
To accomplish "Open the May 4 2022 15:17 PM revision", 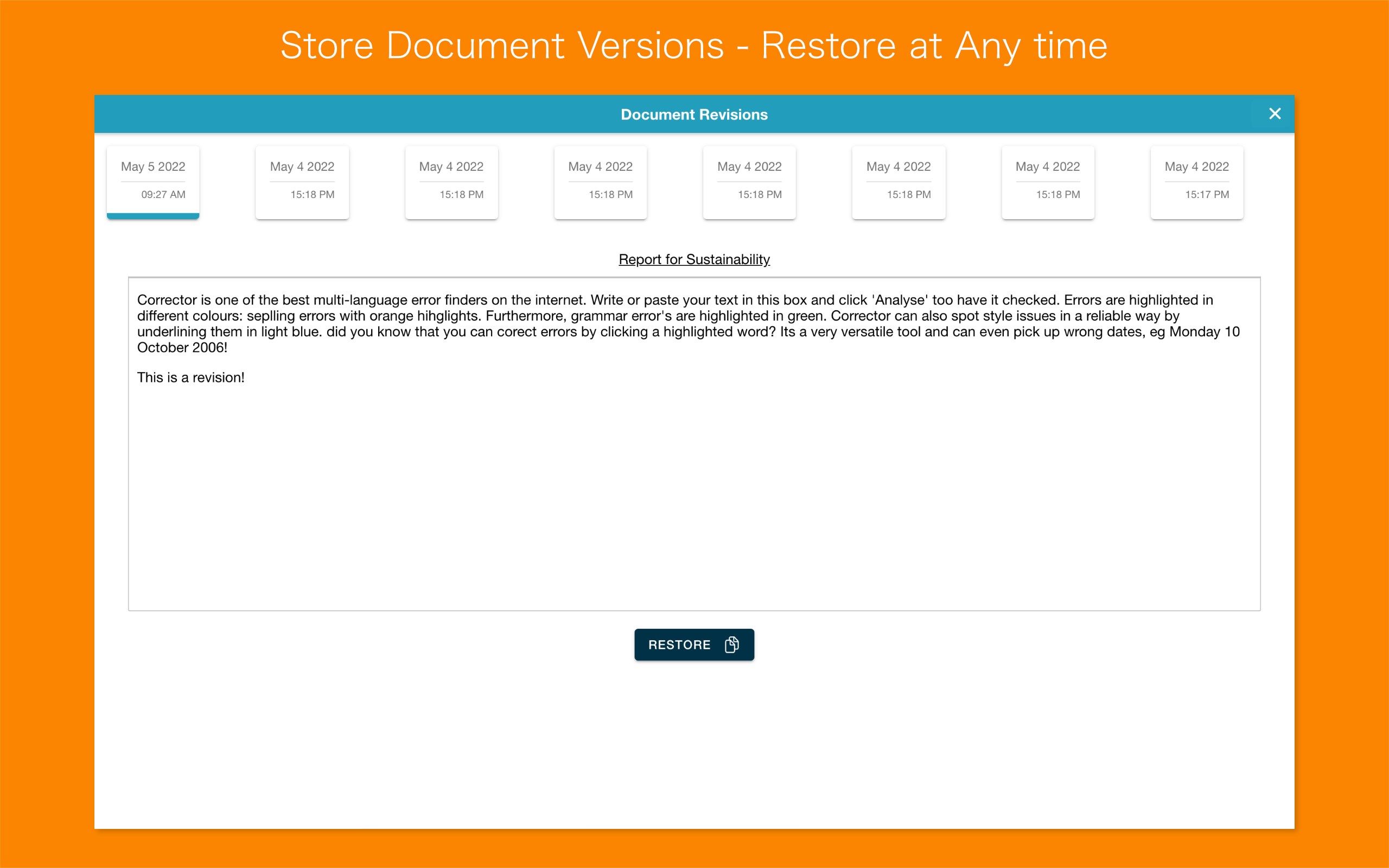I will [1197, 182].
